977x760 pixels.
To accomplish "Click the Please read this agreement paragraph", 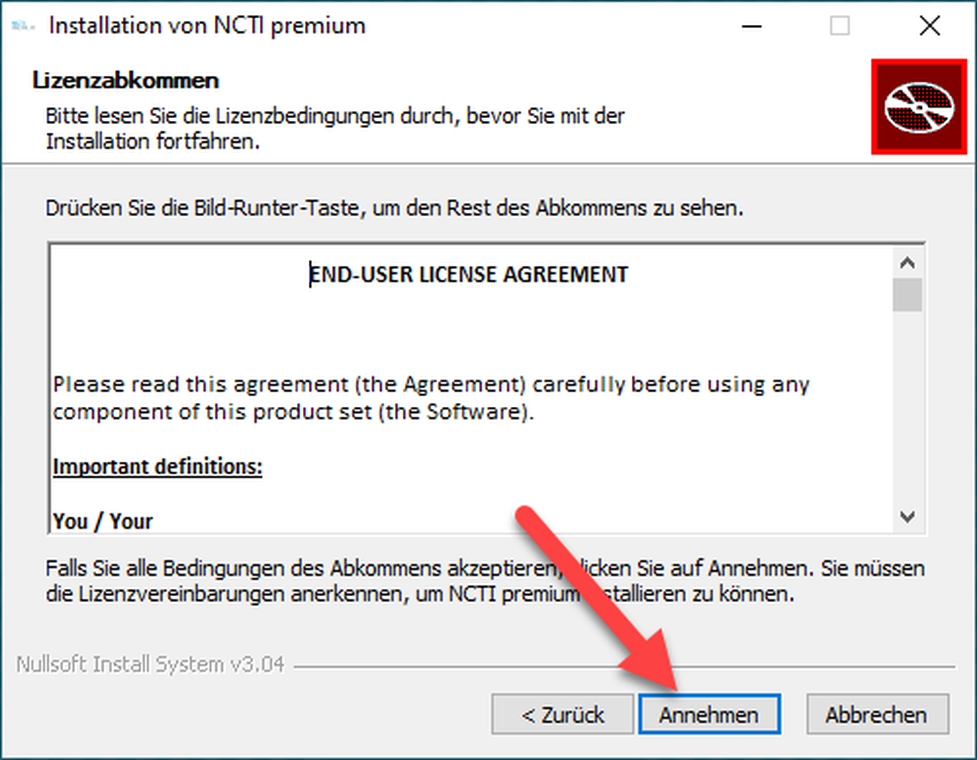I will pos(431,398).
